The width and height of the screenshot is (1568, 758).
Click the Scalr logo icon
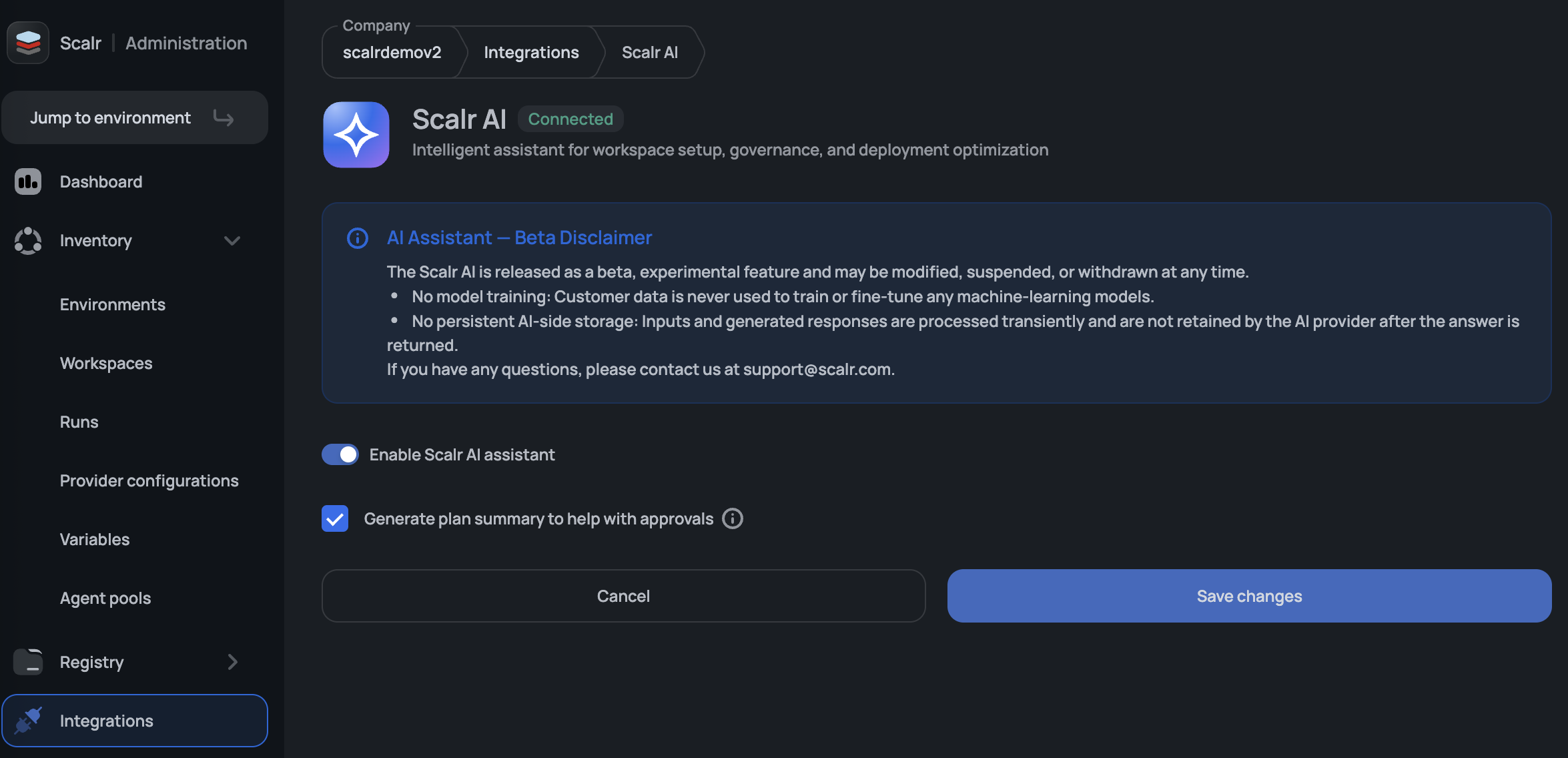(x=28, y=43)
